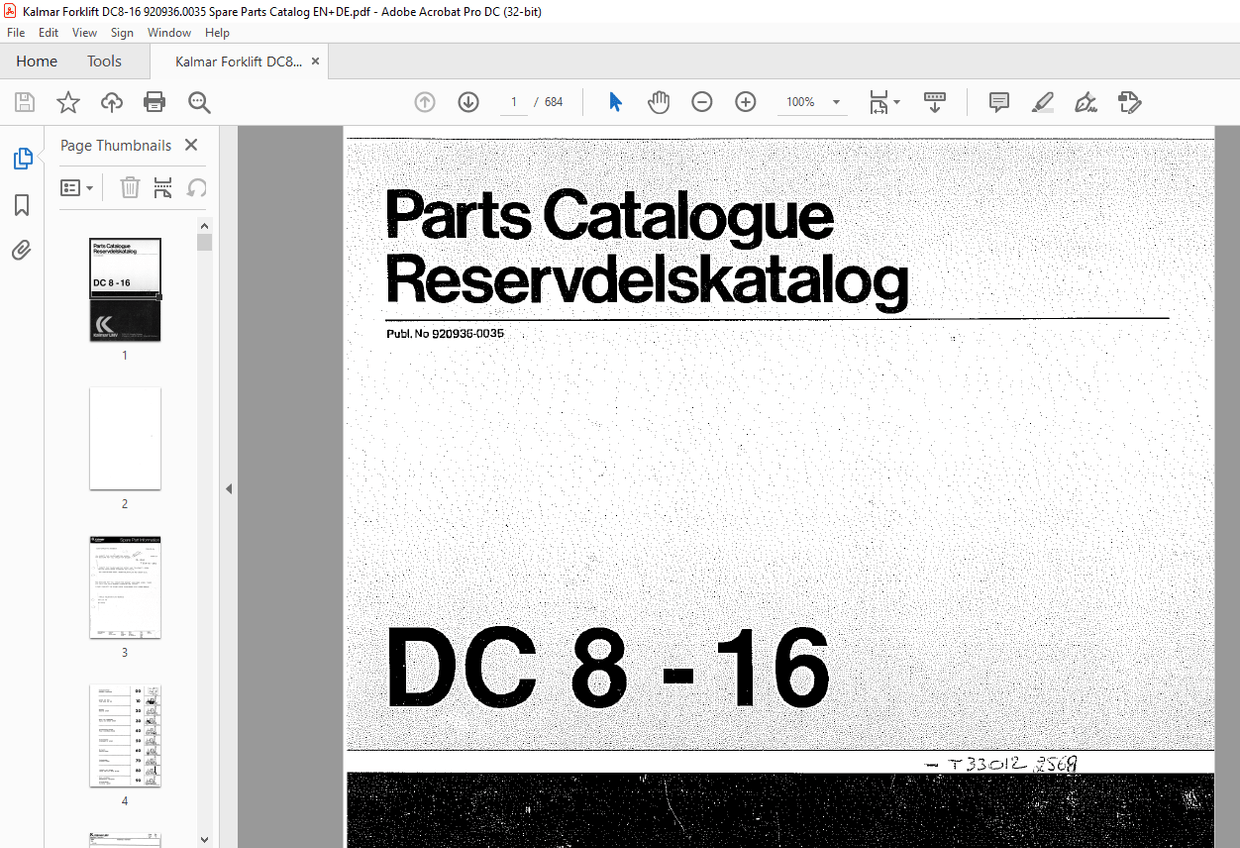Click the zoom out minus button
This screenshot has height=848, width=1240.
[x=701, y=101]
